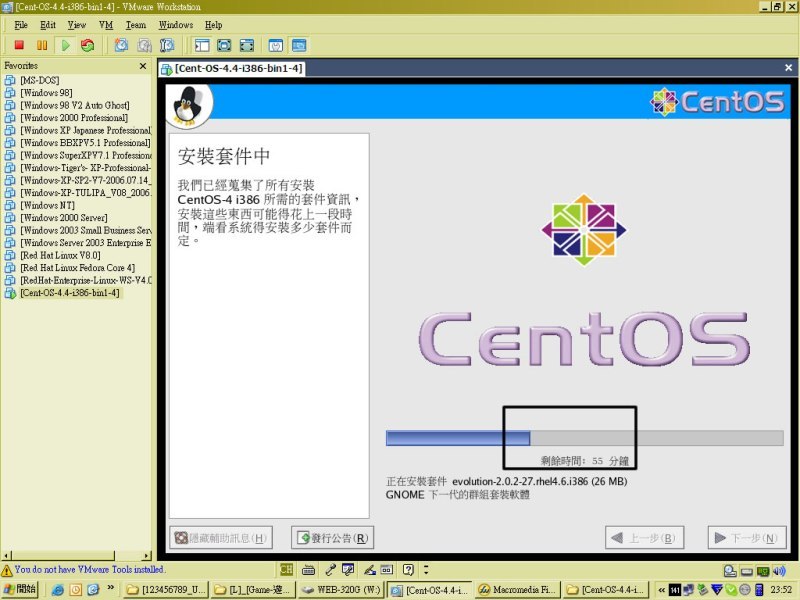This screenshot has width=800, height=600.
Task: Show the VM summary view icon
Action: [276, 45]
